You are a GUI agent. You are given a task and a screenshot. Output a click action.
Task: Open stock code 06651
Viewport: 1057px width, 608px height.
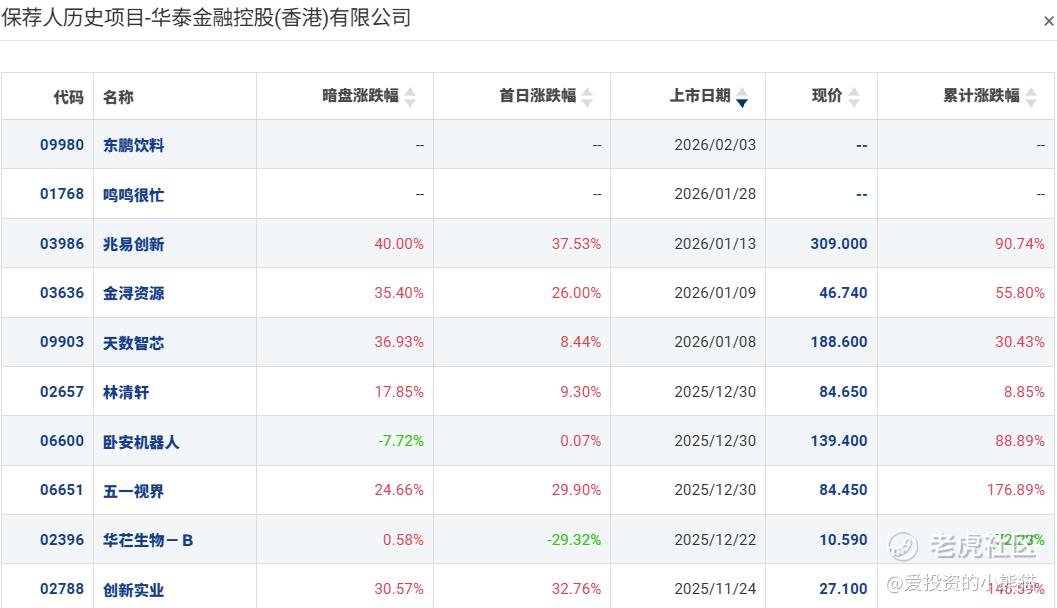[62, 490]
